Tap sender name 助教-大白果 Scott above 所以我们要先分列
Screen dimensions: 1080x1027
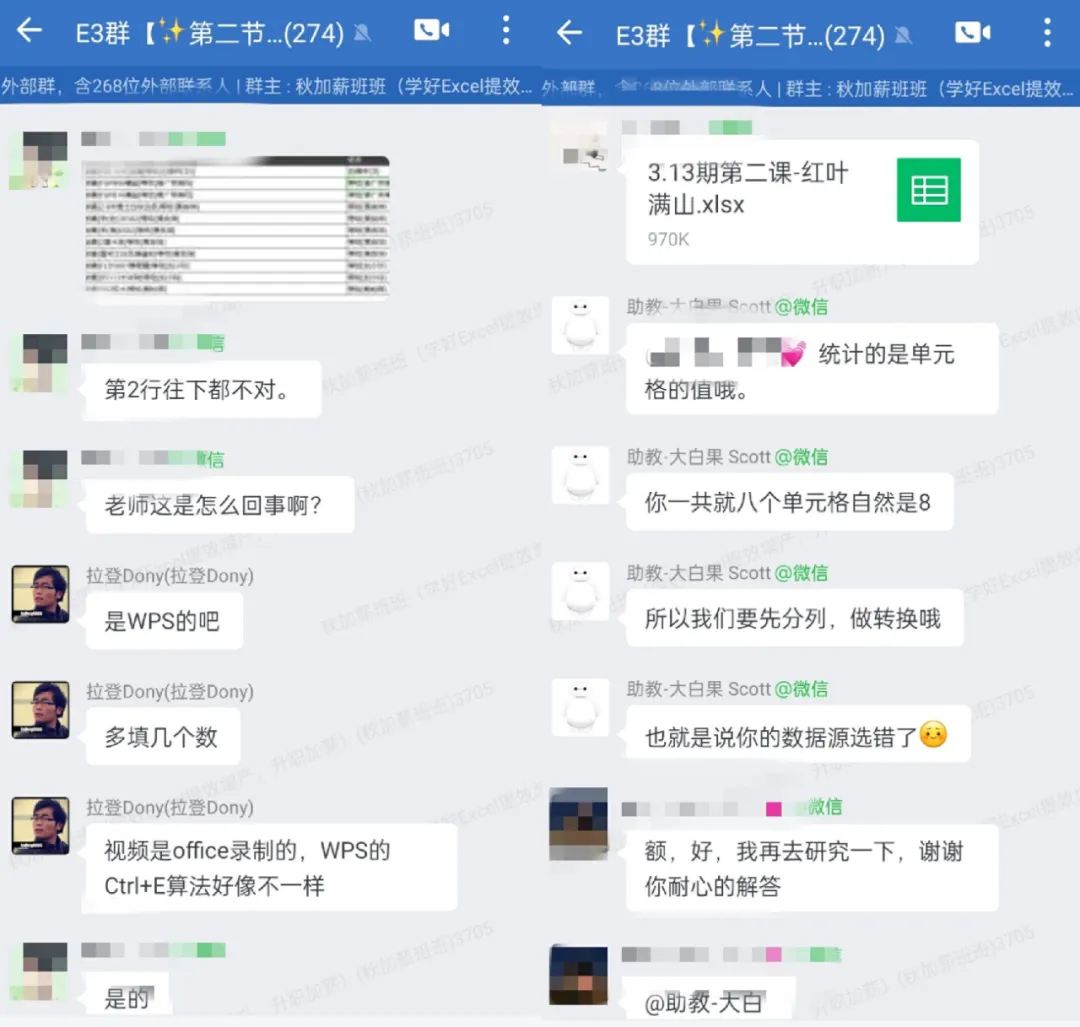pos(727,572)
